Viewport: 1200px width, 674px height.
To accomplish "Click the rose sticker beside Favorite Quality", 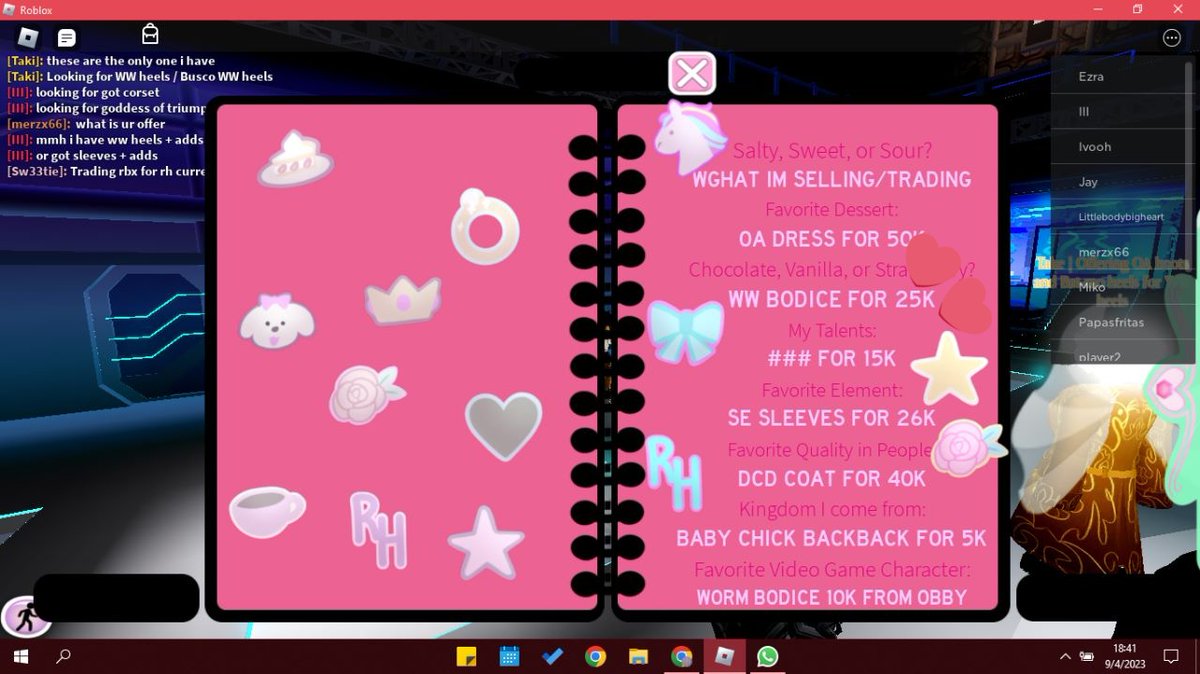I will click(967, 447).
